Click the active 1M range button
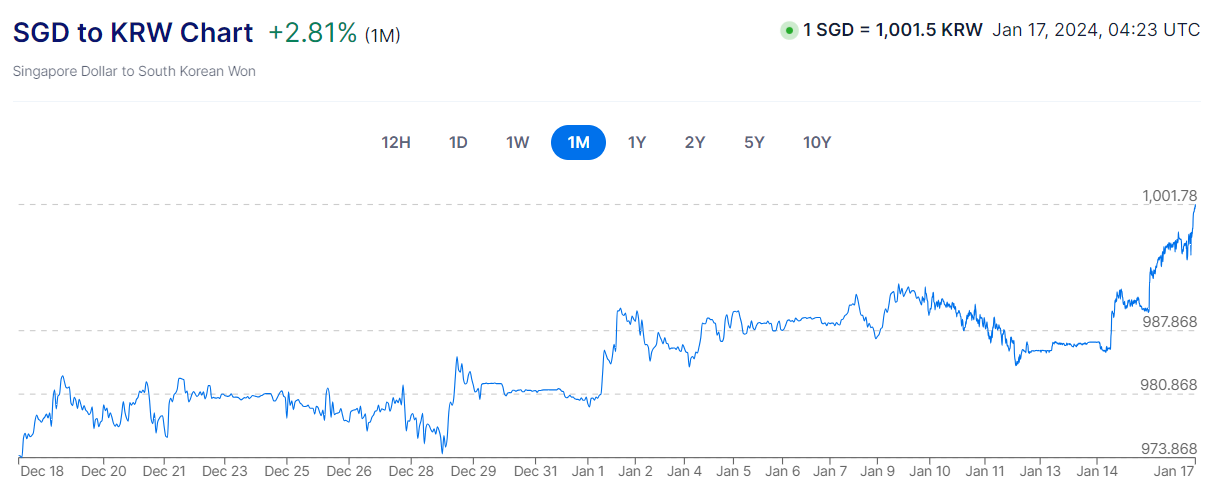This screenshot has height=494, width=1220. coord(578,142)
